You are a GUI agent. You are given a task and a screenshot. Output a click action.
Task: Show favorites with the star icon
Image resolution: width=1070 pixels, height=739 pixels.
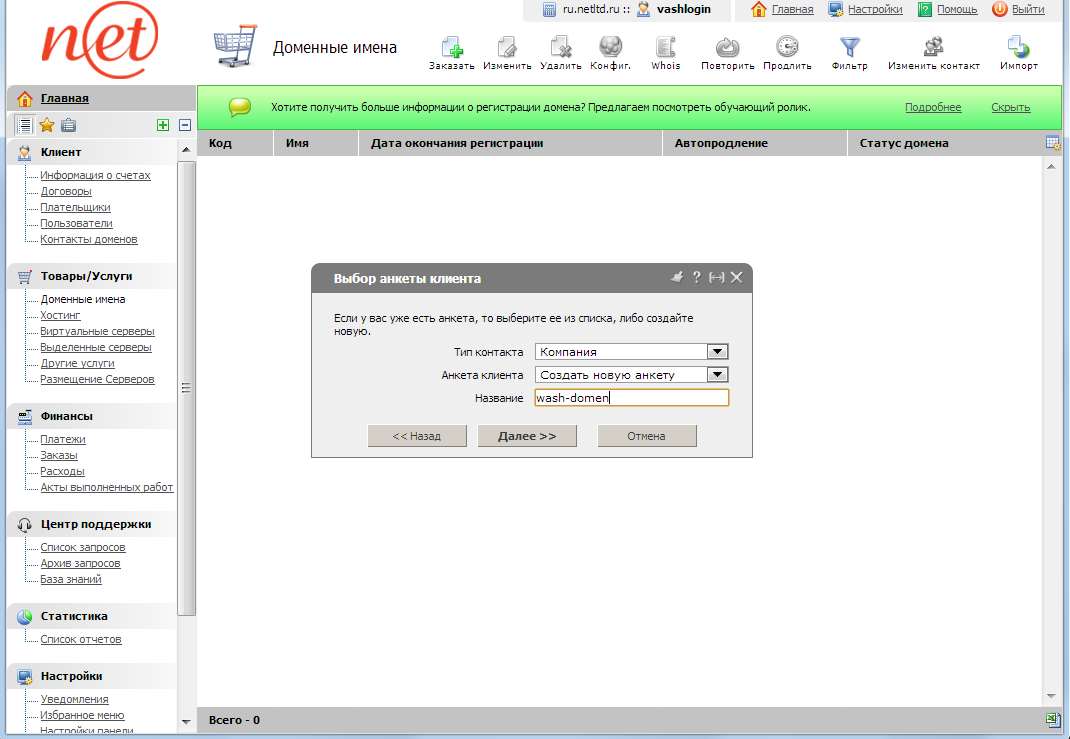point(46,125)
